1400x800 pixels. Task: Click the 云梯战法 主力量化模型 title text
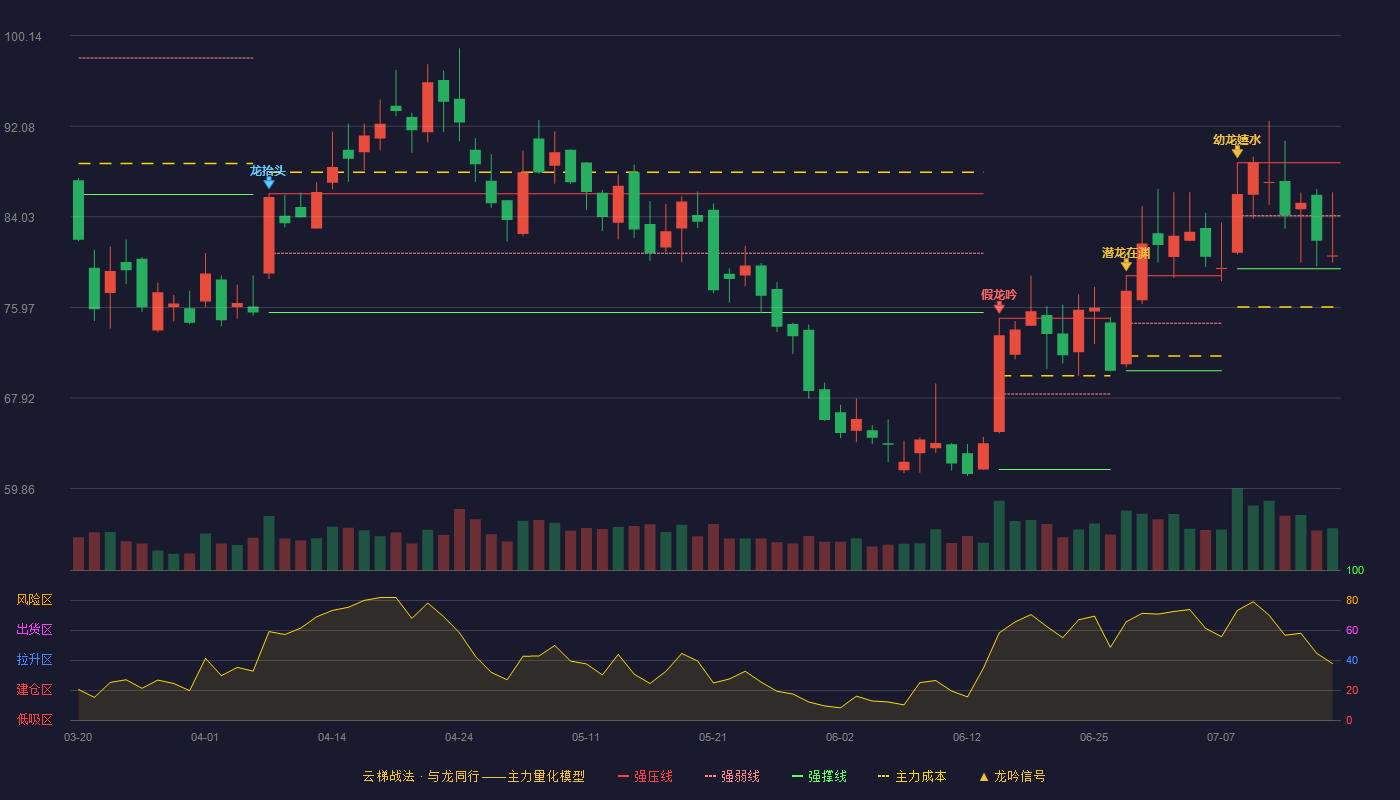[x=473, y=776]
